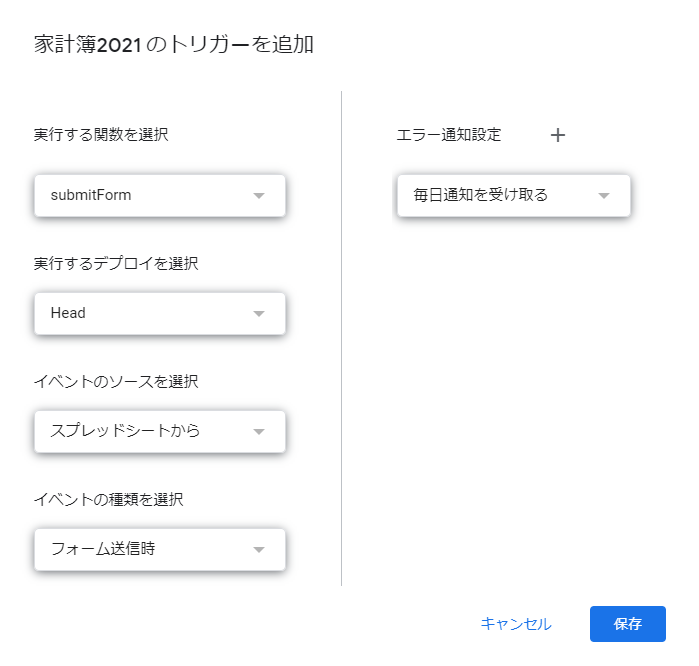Click the エラー通知設定 label text

click(449, 135)
